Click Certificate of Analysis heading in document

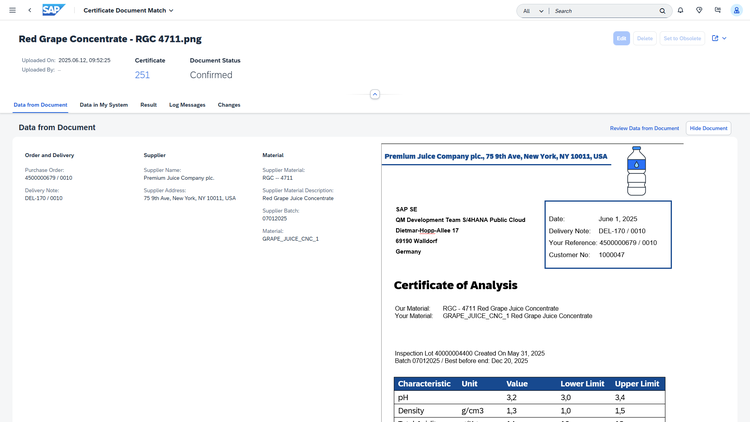[455, 285]
